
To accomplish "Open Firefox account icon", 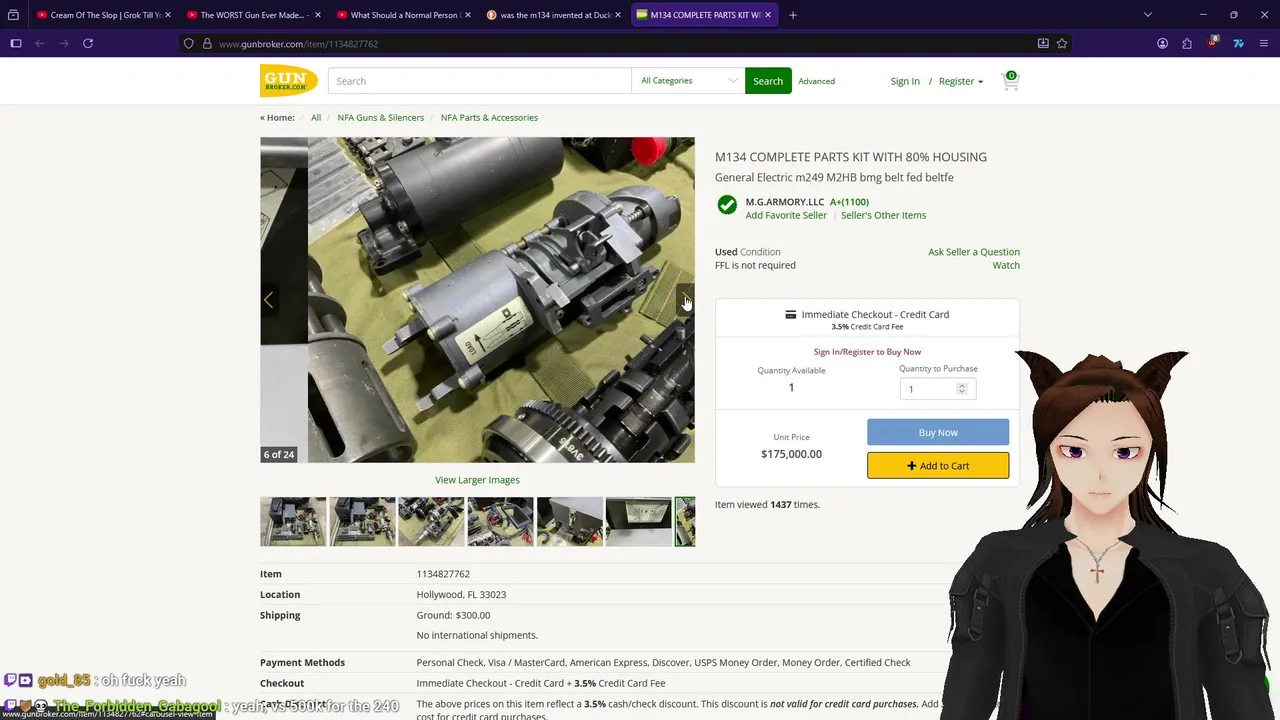I will click(1162, 43).
